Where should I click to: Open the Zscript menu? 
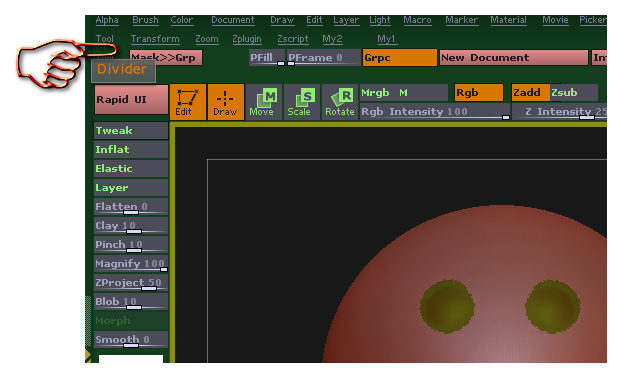(x=293, y=39)
